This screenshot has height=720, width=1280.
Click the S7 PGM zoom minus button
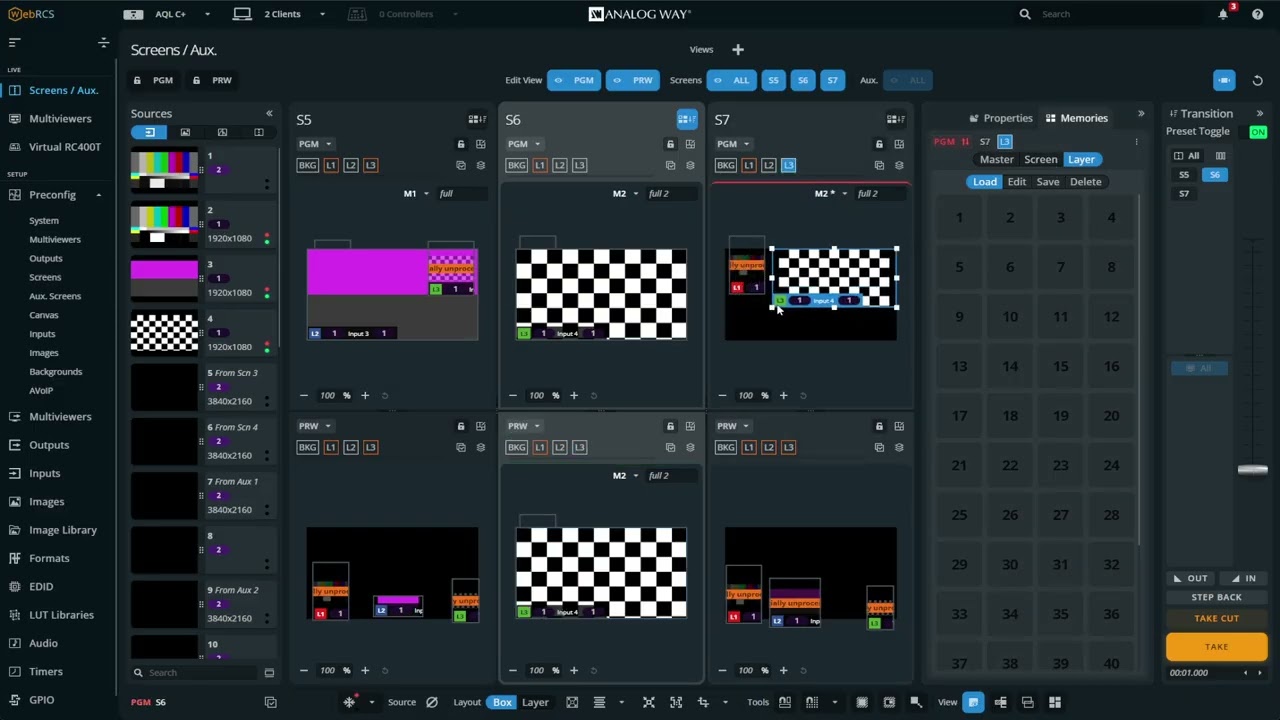(722, 395)
